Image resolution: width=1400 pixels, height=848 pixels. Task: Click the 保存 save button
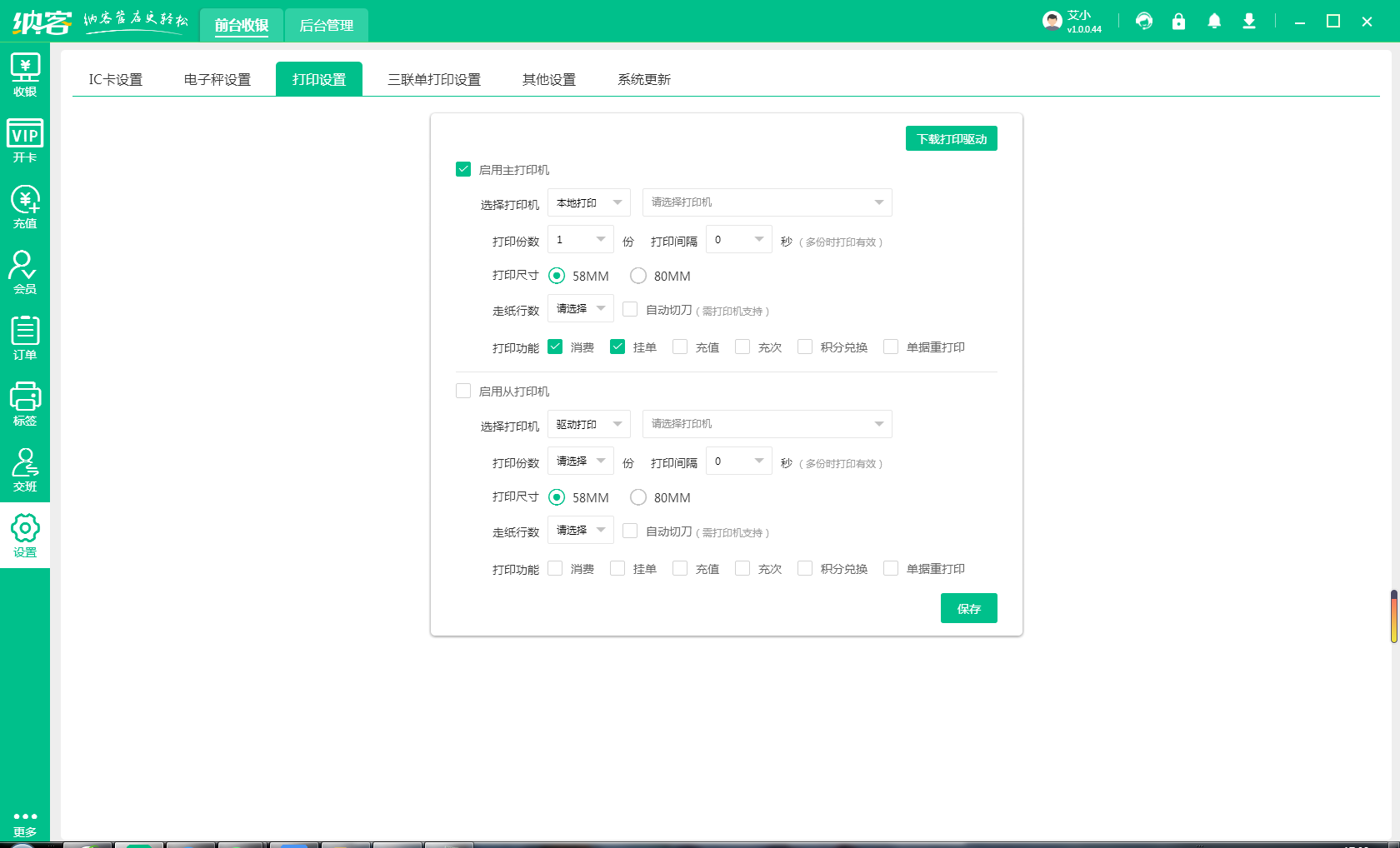point(968,609)
